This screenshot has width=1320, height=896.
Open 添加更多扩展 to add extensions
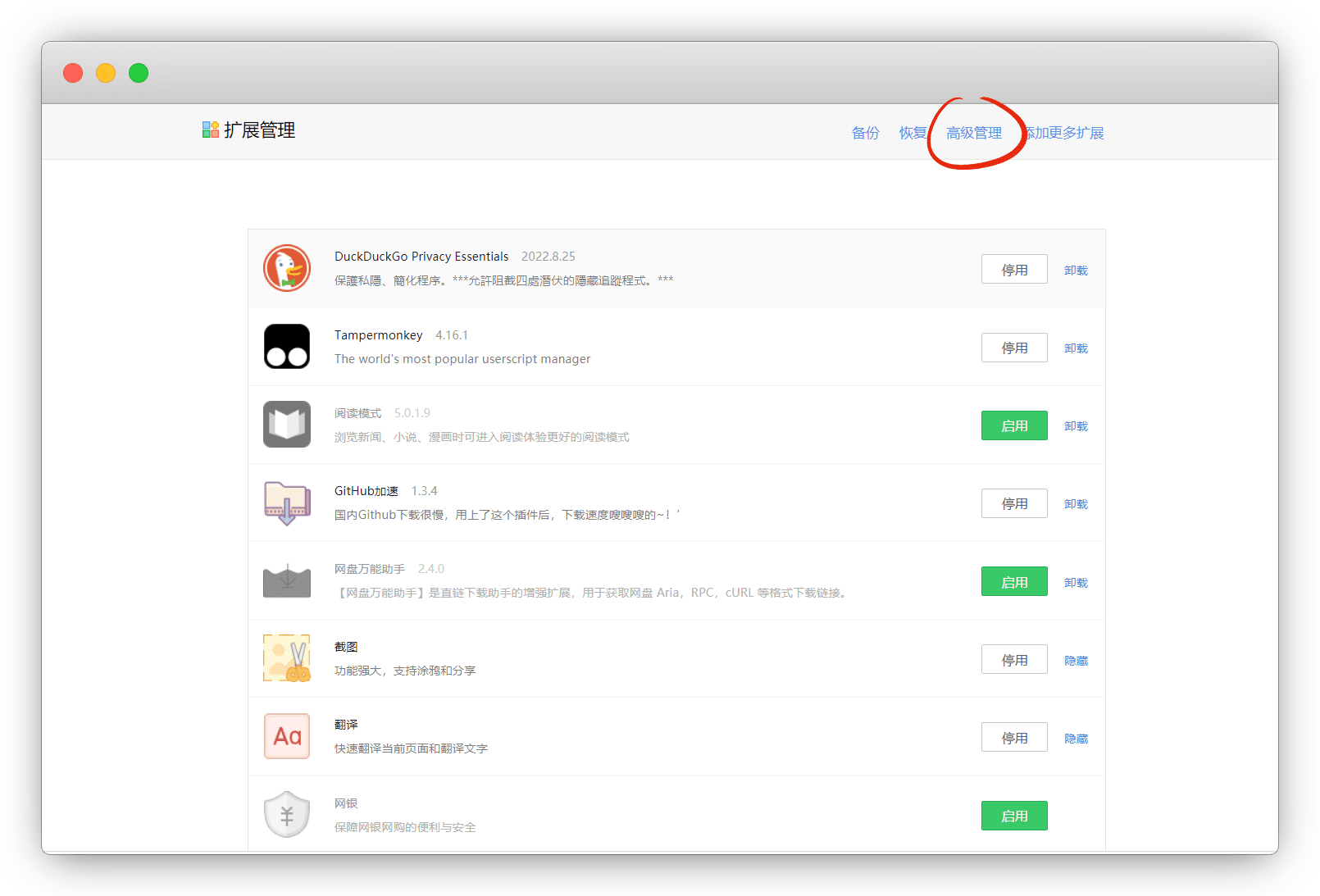(x=1066, y=133)
